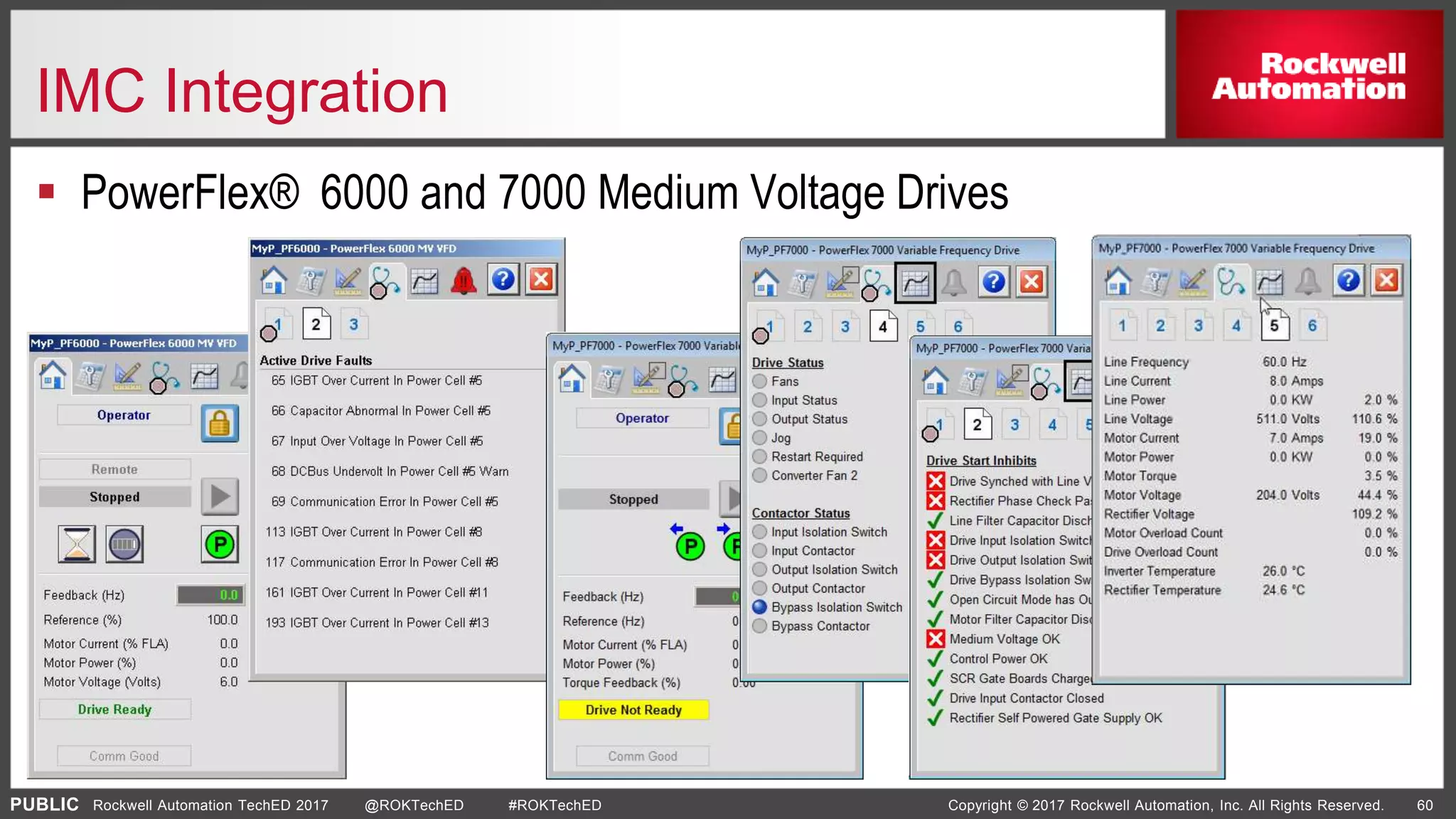The image size is (1456, 819).
Task: Open maintenance wrench icon in PF6000 faults window
Action: (311, 282)
